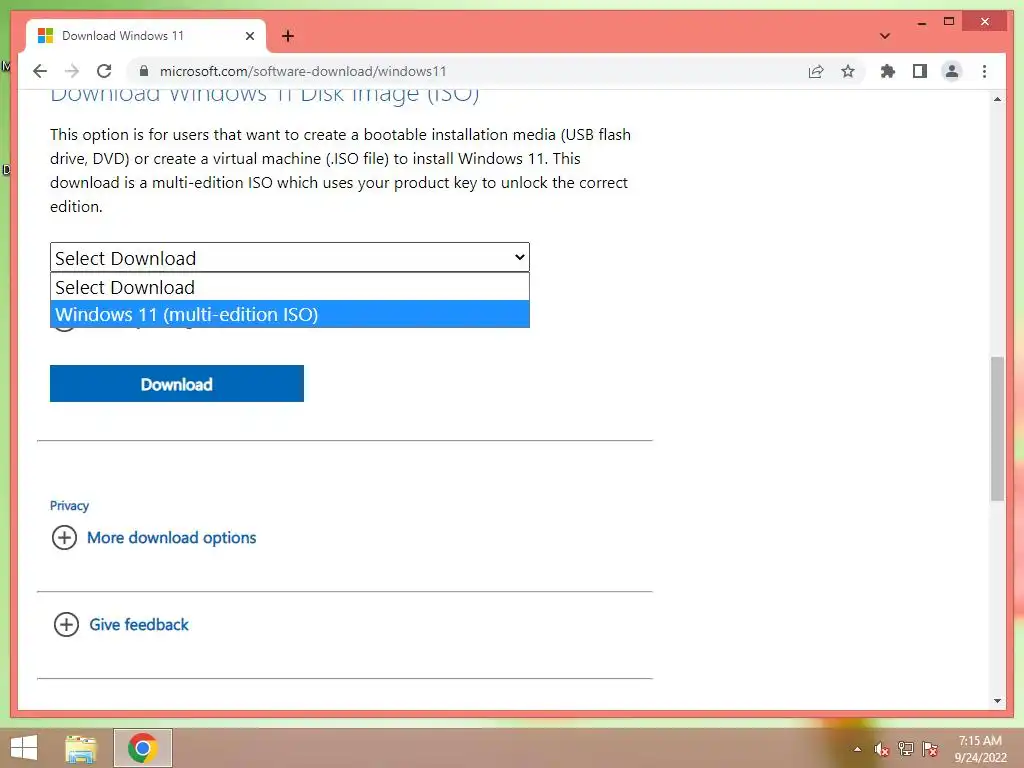The height and width of the screenshot is (768, 1024).
Task: Bookmark this page with the star icon
Action: [x=848, y=71]
